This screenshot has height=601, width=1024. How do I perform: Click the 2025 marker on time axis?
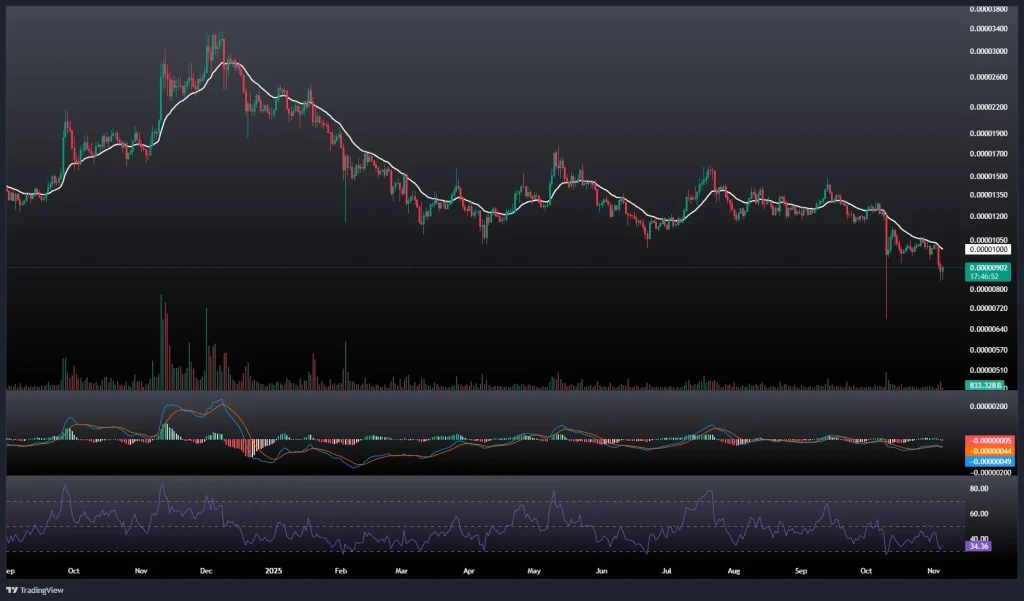(x=273, y=571)
